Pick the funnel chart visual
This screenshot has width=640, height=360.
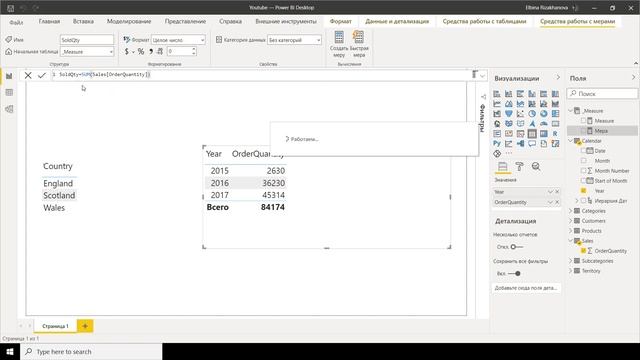pos(509,114)
